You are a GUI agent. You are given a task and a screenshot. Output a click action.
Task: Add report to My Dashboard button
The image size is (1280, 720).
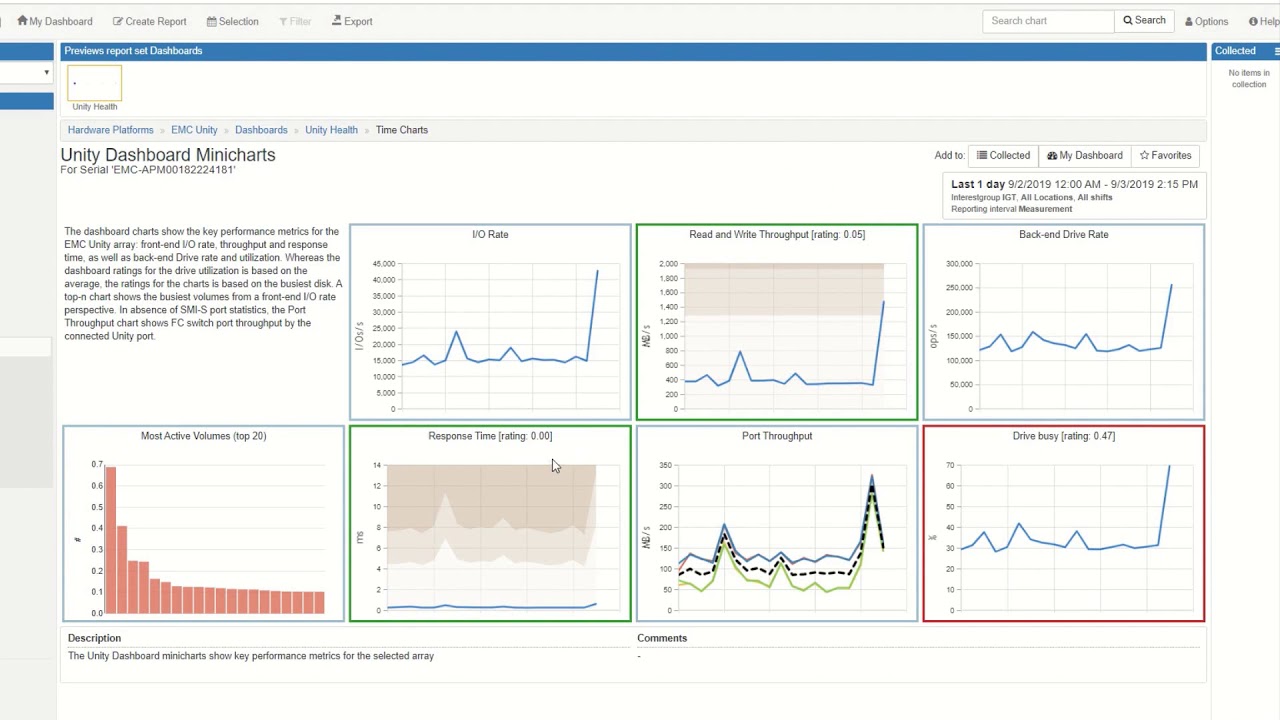pyautogui.click(x=1084, y=156)
